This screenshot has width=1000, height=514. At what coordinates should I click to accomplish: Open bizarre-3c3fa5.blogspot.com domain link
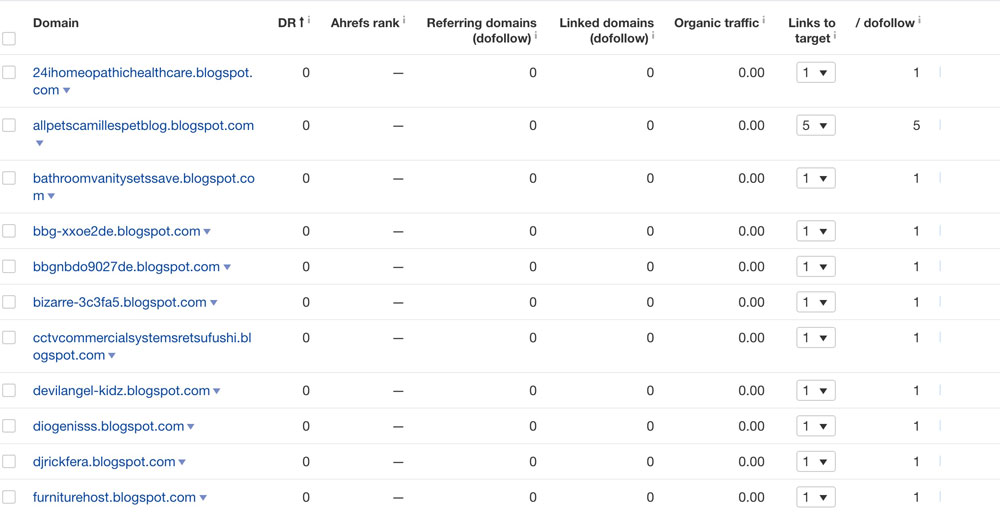point(120,302)
